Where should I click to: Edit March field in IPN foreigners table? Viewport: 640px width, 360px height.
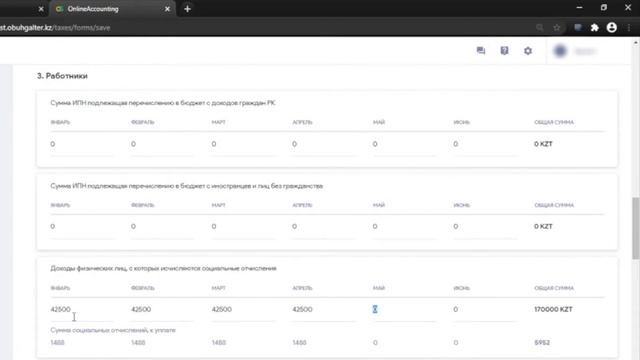(243, 227)
